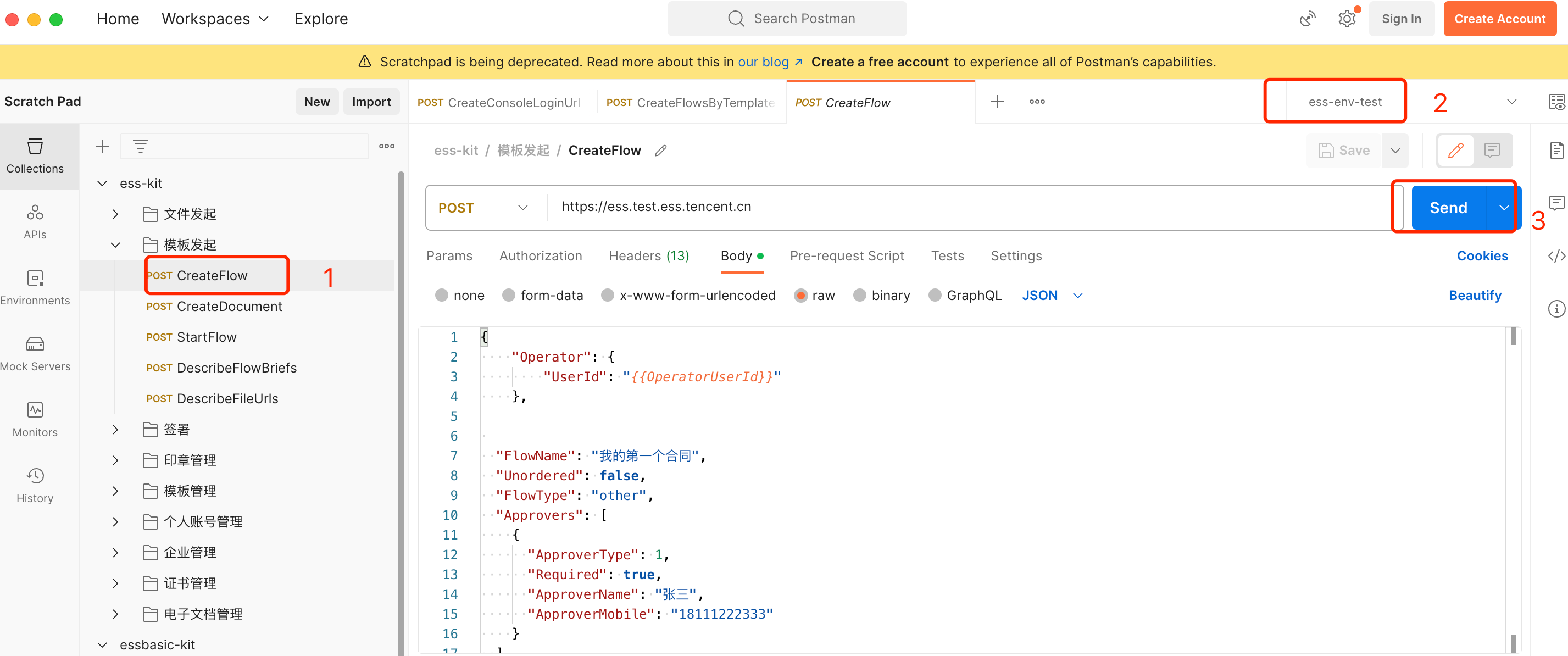Open the Workspaces dropdown menu
Viewport: 1568px width, 656px height.
215,19
